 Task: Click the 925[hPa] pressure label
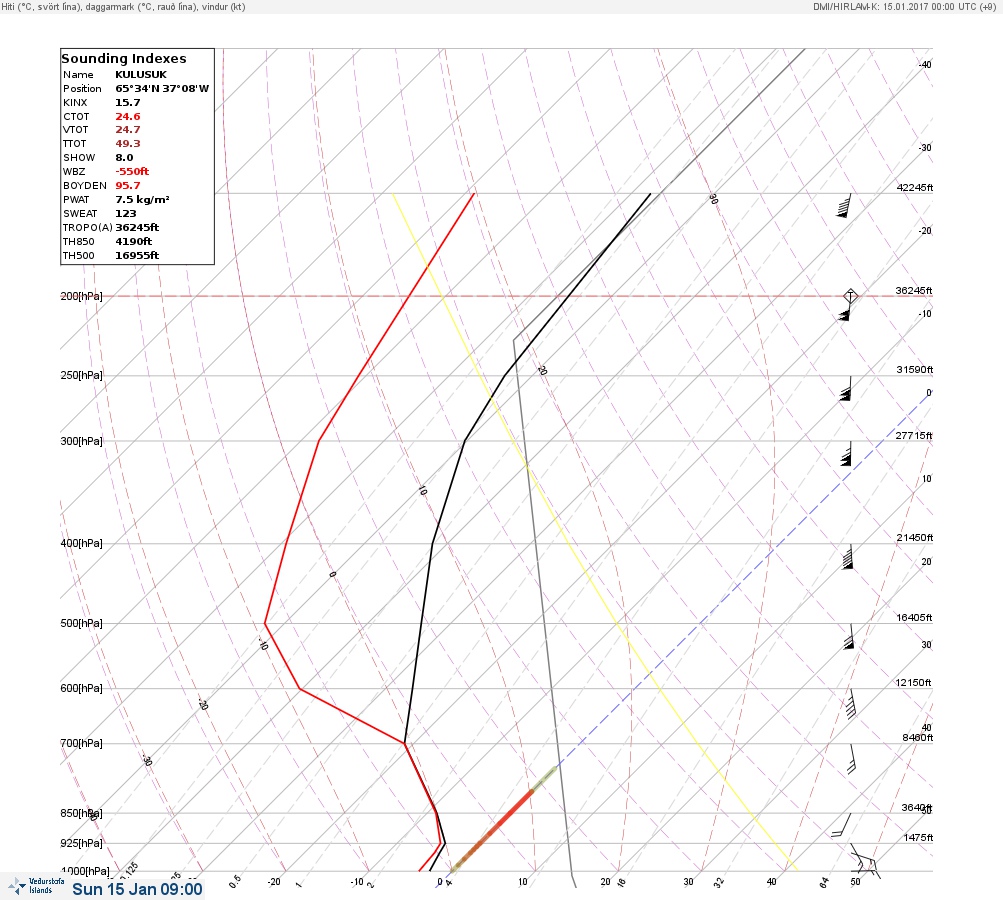click(x=81, y=843)
